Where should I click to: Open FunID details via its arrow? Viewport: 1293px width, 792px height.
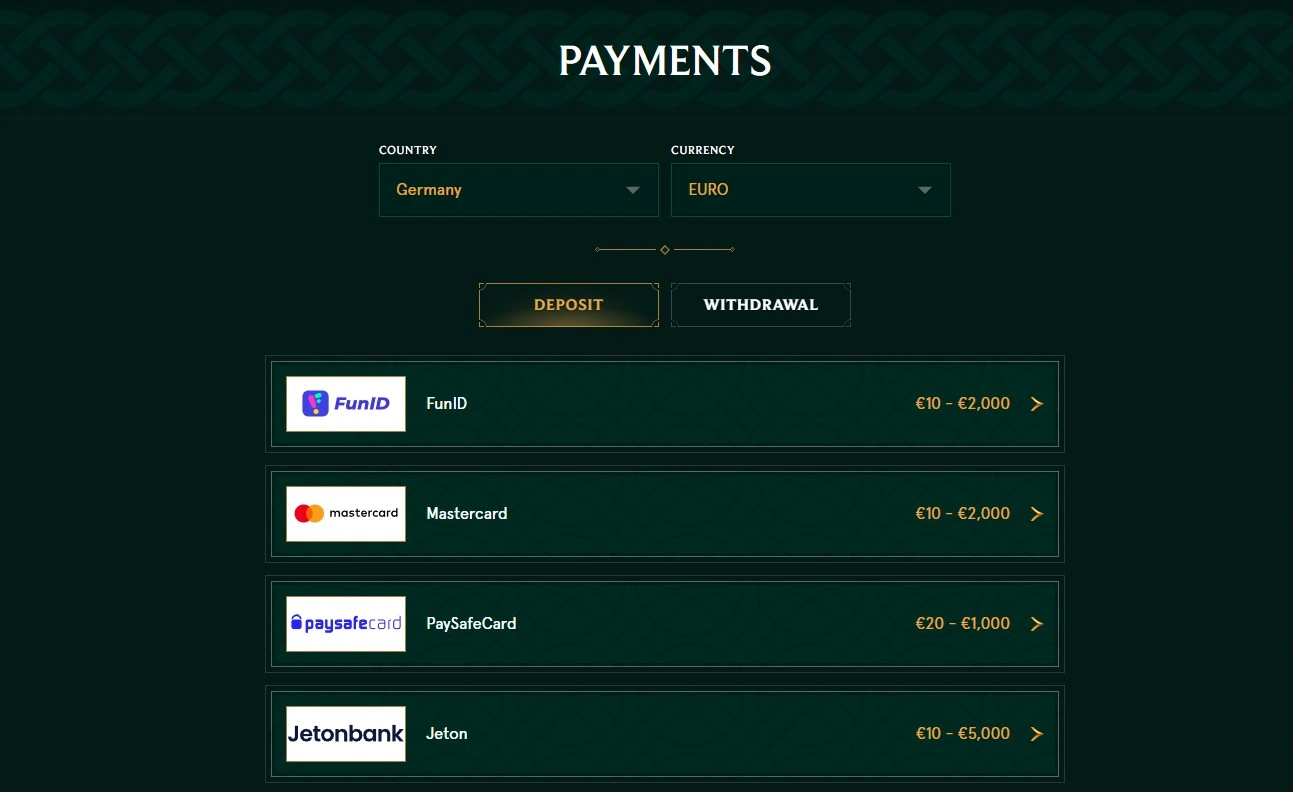coord(1037,404)
